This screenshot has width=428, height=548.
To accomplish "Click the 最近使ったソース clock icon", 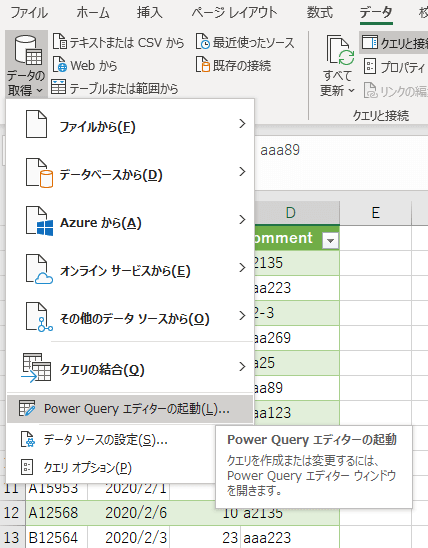I will [203, 42].
